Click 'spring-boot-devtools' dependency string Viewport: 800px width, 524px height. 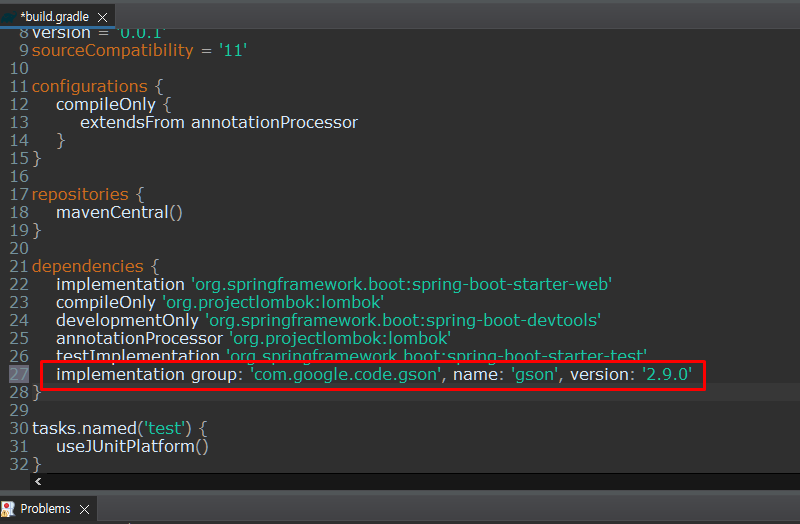point(403,320)
